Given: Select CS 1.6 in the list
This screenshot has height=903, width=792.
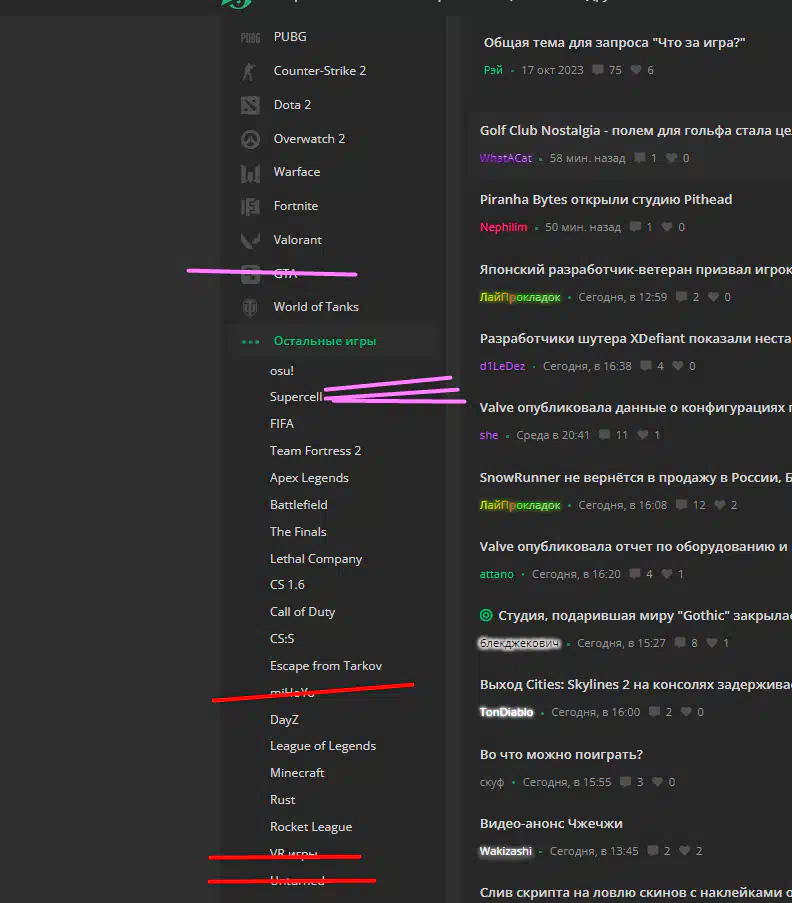Looking at the screenshot, I should [x=287, y=585].
